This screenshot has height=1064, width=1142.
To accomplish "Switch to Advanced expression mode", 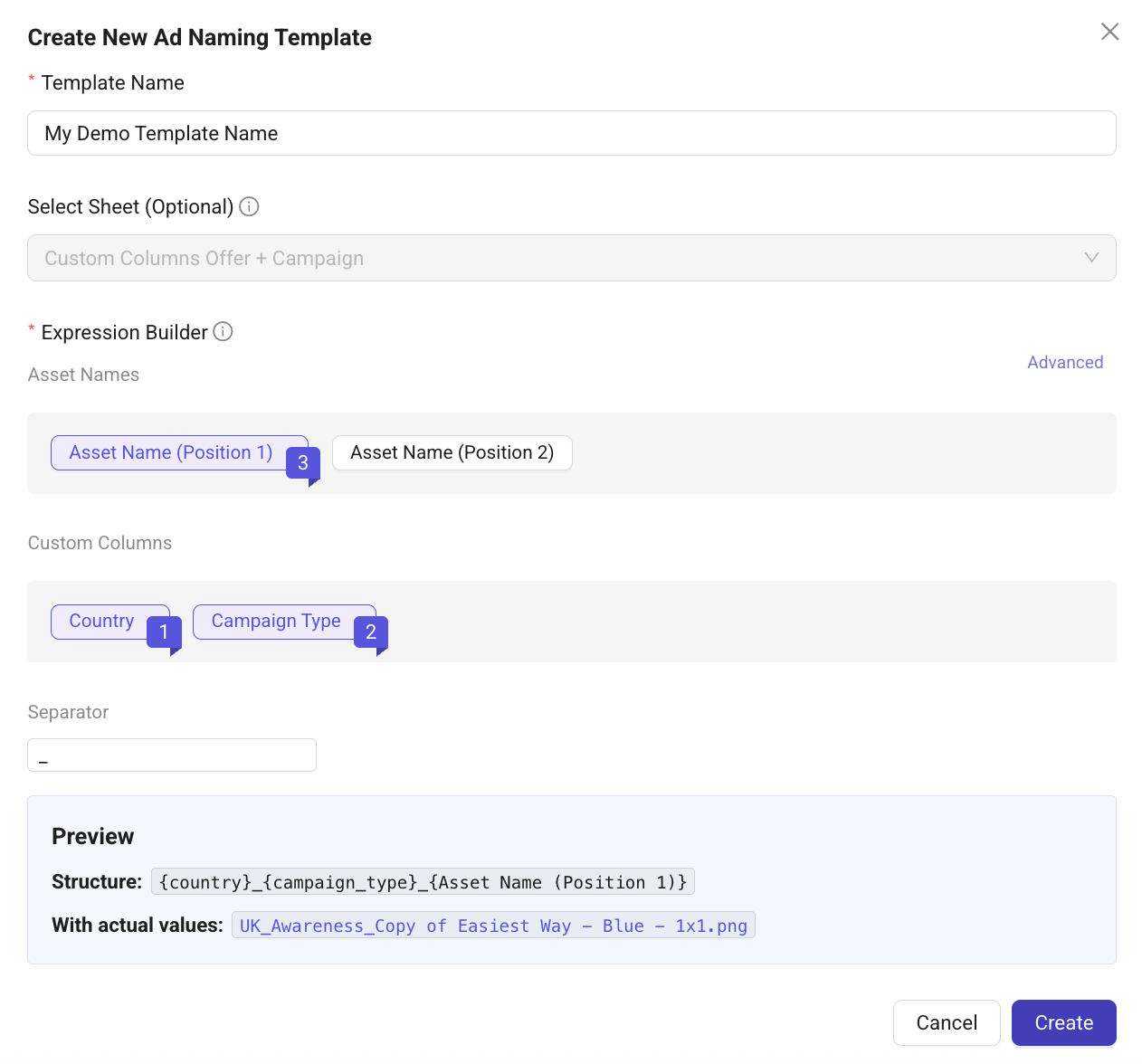I will 1064,362.
